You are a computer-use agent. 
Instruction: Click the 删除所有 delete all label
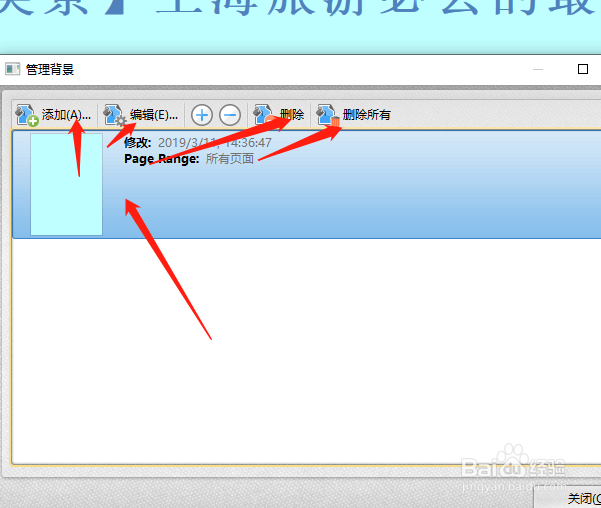(366, 114)
